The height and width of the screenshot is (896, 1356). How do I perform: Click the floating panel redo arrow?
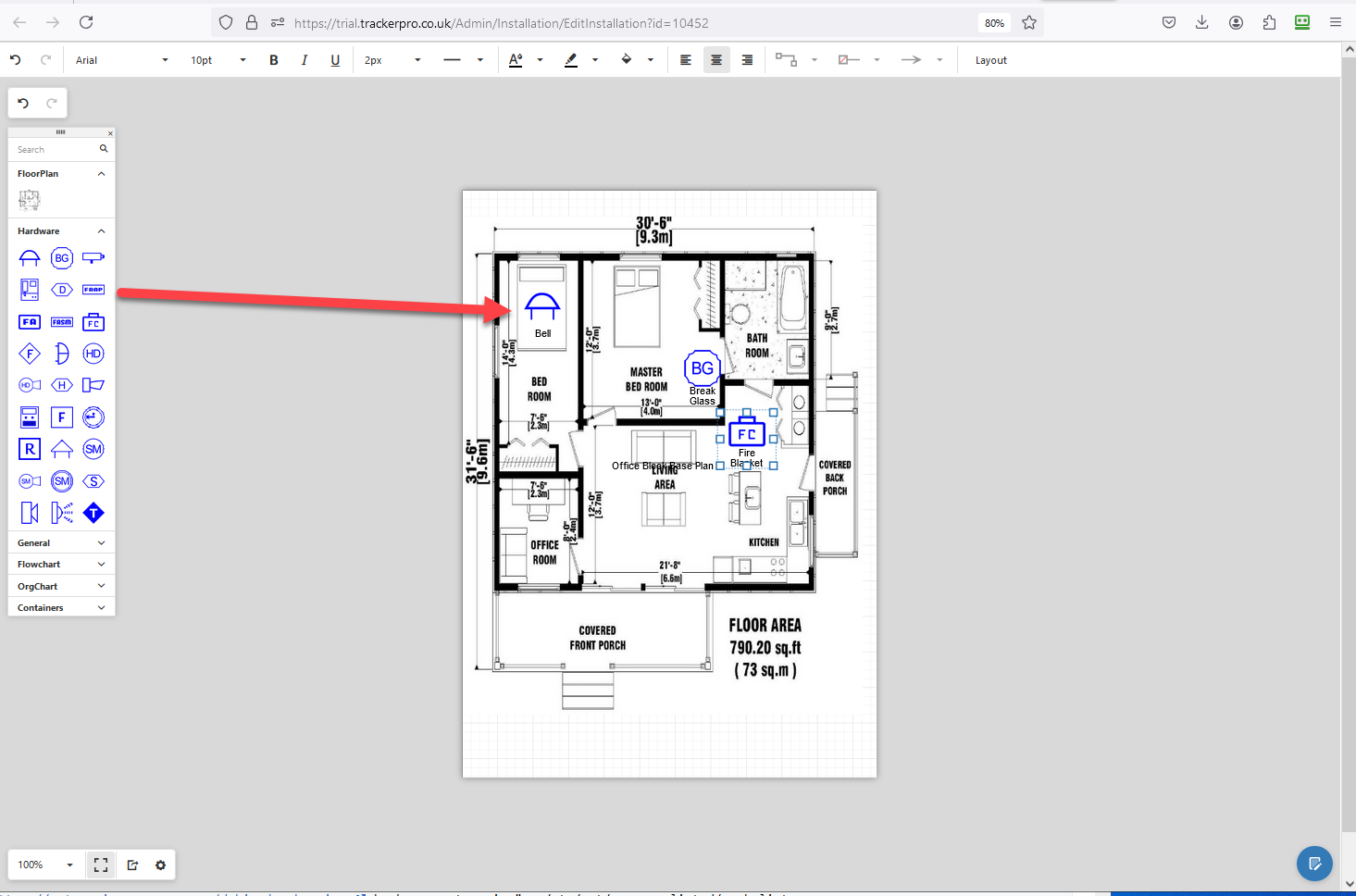pyautogui.click(x=52, y=103)
